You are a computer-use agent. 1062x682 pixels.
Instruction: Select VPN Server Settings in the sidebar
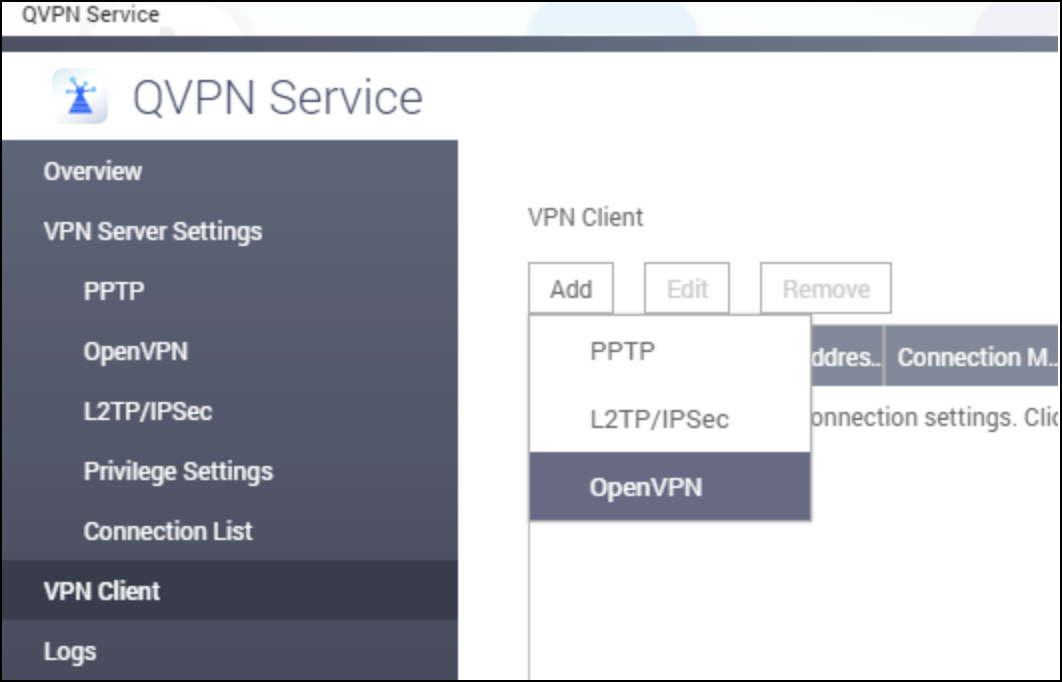[152, 231]
